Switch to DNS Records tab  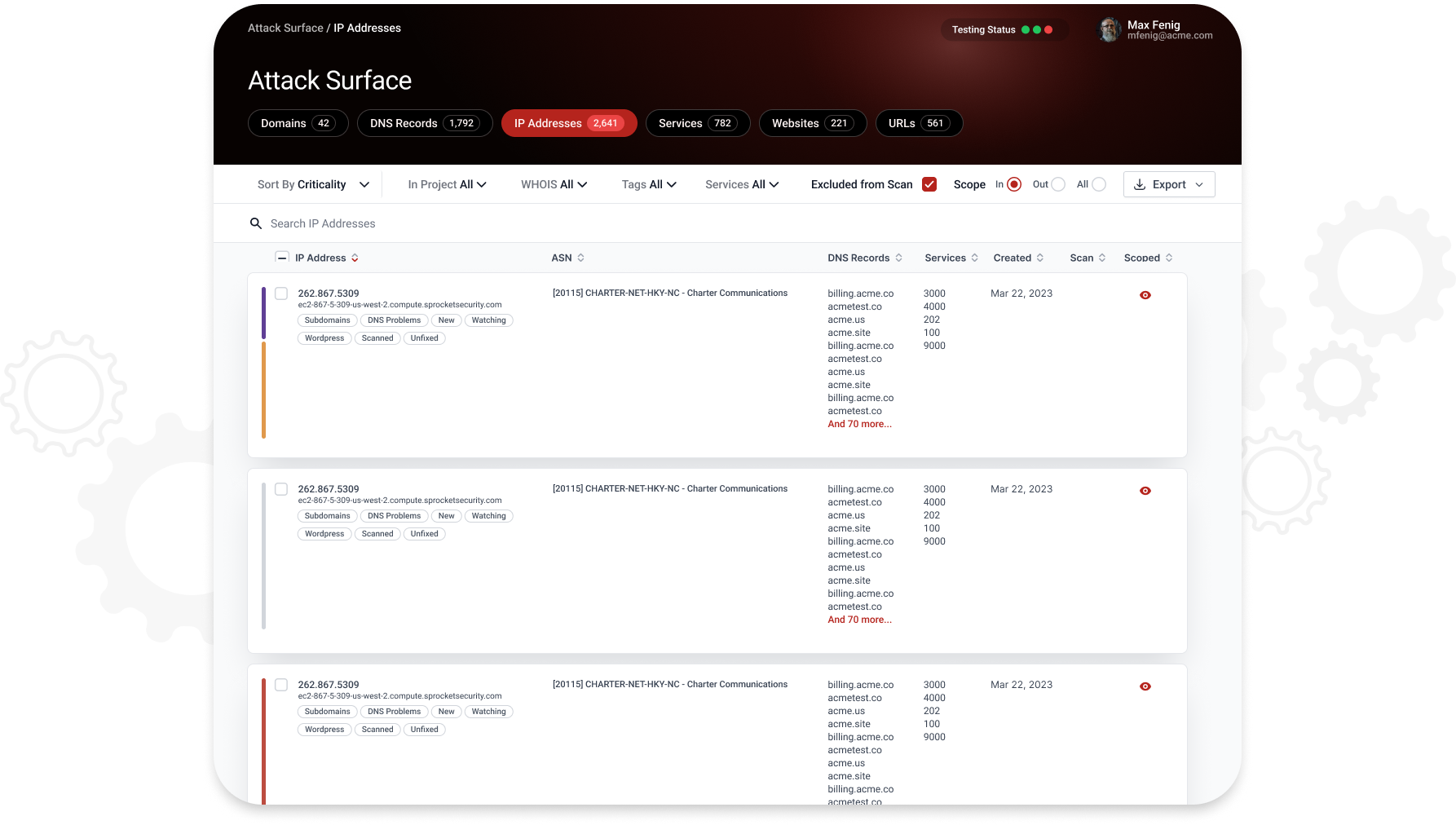pyautogui.click(x=425, y=123)
